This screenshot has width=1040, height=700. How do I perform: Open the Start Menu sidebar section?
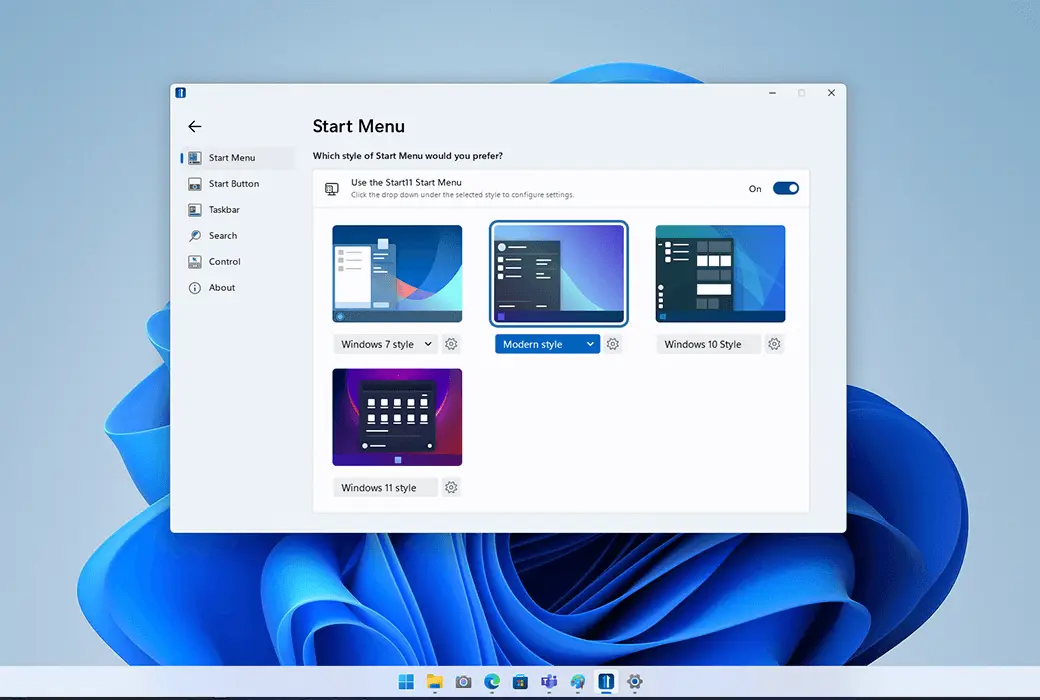[237, 158]
